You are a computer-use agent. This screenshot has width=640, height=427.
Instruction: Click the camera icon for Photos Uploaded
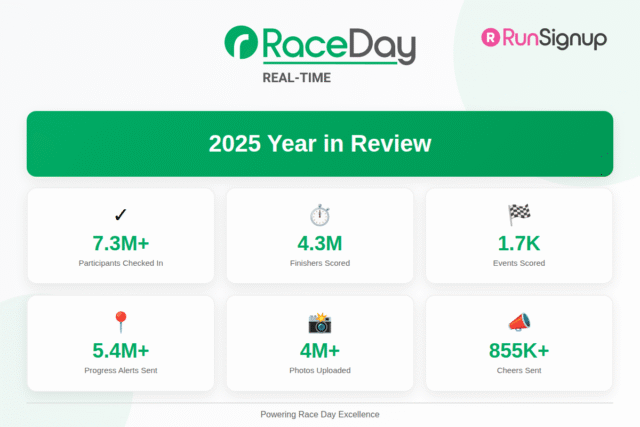click(319, 322)
